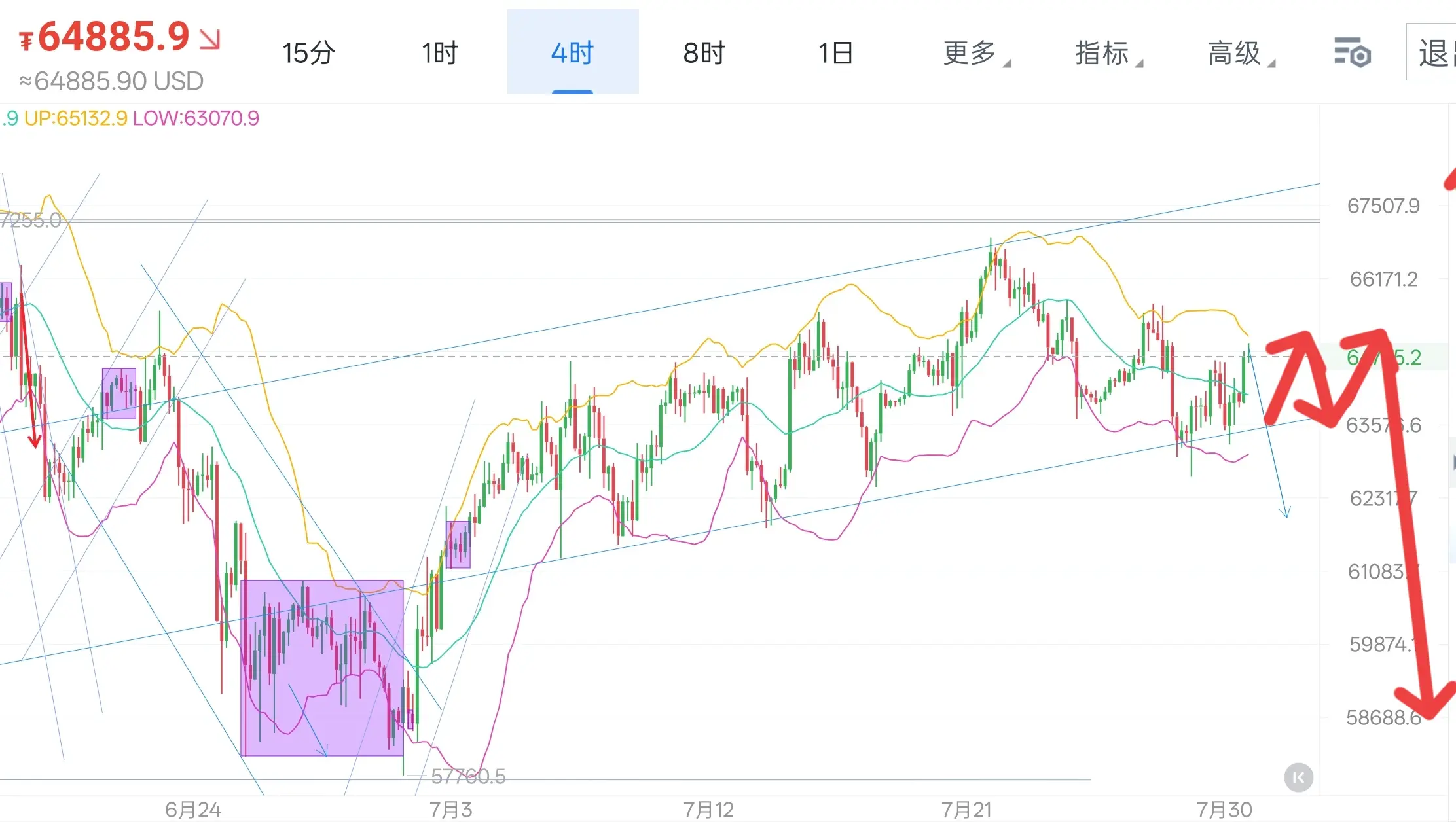This screenshot has height=822, width=1456.
Task: Click the UP:65132.9 Bollinger label
Action: coord(76,118)
